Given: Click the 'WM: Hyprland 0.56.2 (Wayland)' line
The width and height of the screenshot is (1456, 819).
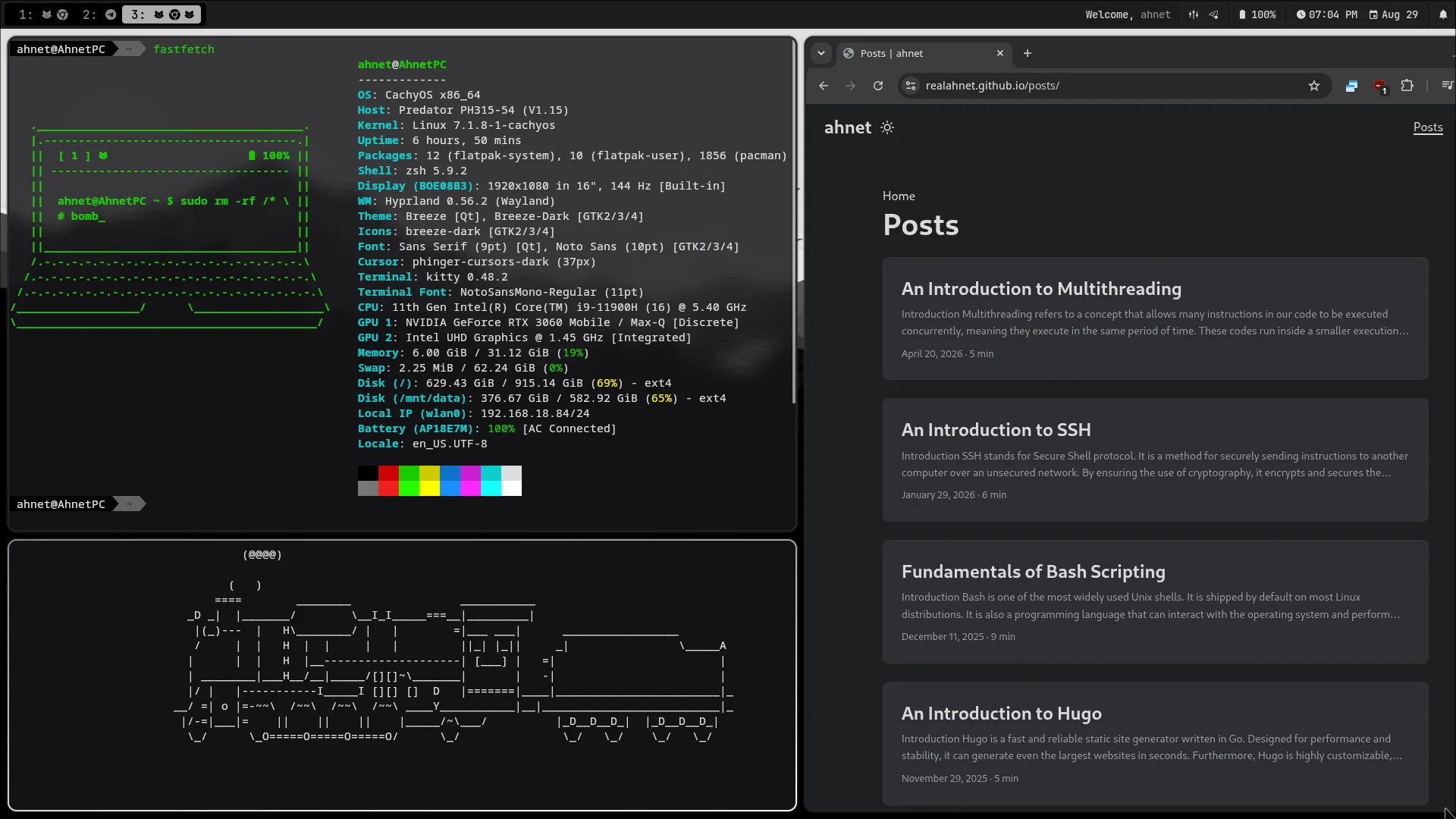Looking at the screenshot, I should pyautogui.click(x=457, y=201).
